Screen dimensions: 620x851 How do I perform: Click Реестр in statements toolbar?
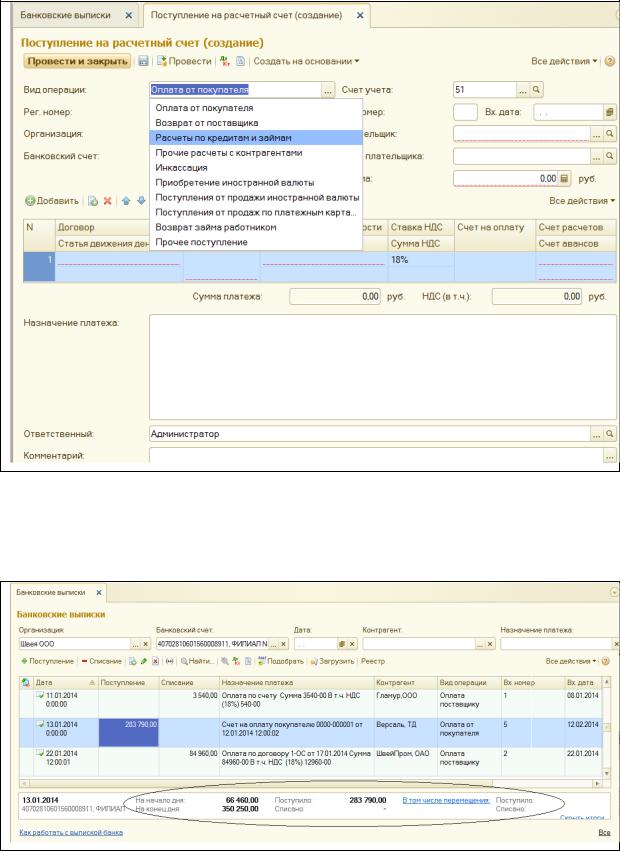click(x=373, y=662)
